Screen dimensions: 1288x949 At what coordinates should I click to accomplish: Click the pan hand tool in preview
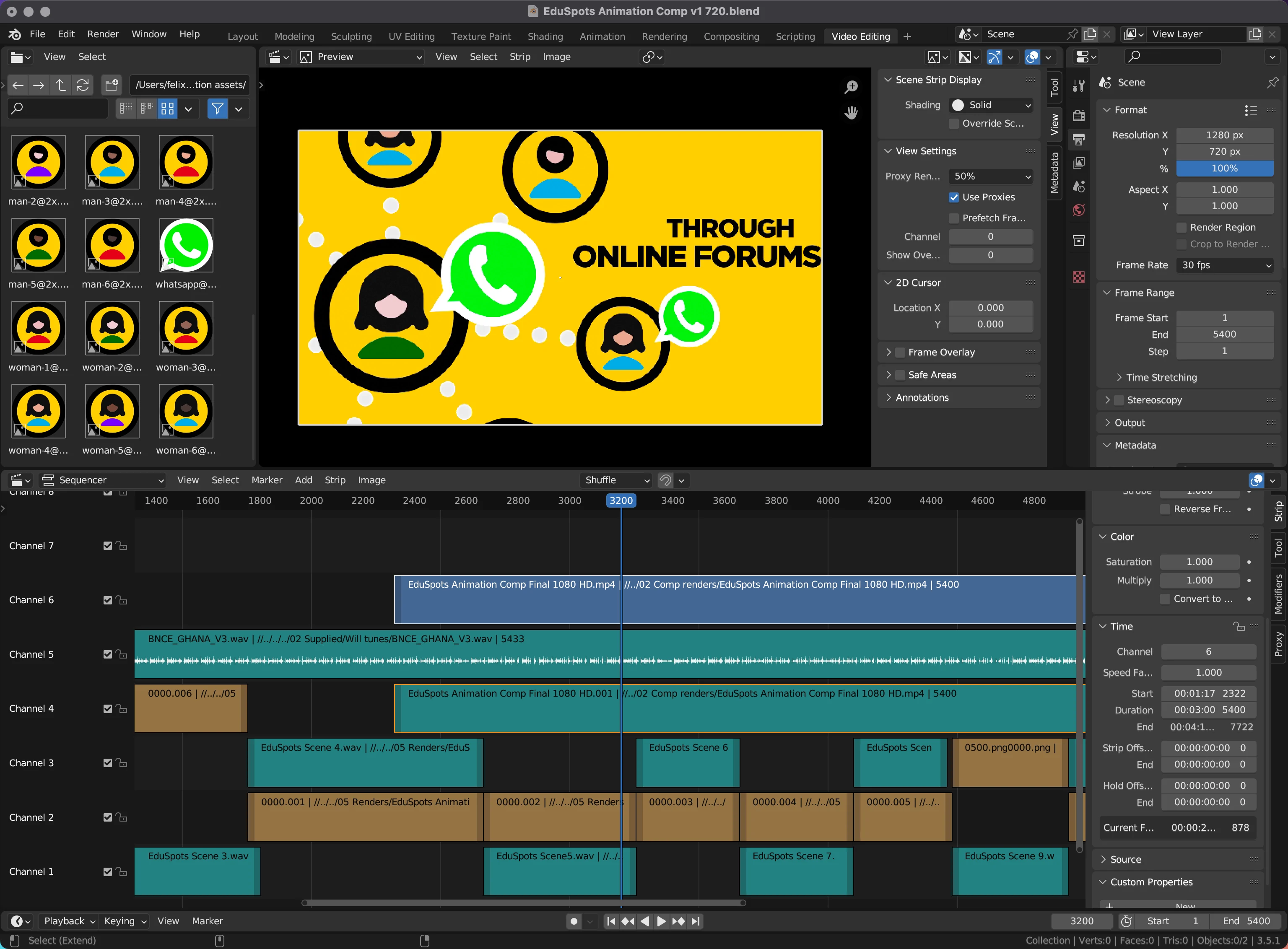point(851,113)
